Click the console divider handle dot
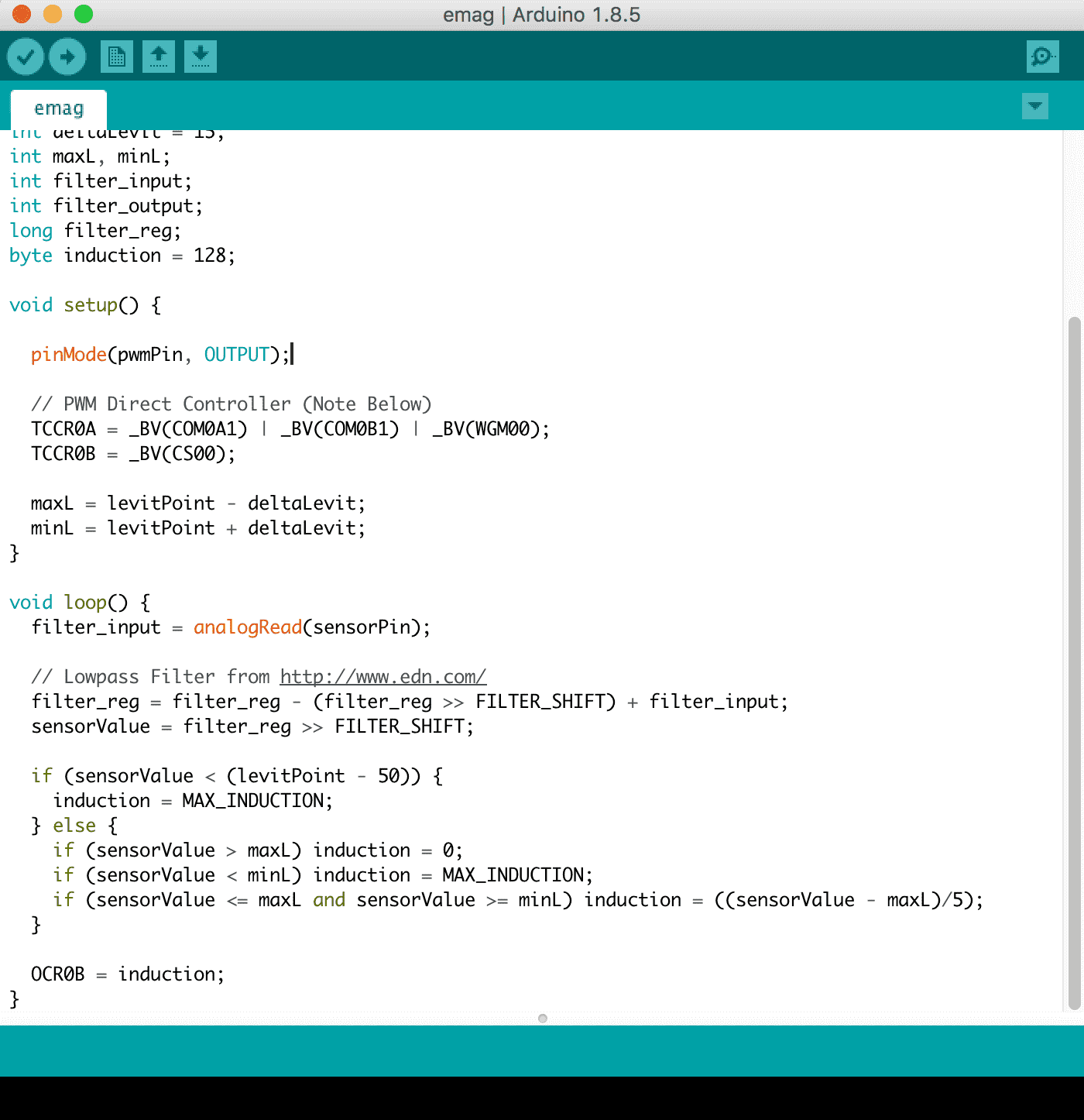 [x=543, y=1019]
